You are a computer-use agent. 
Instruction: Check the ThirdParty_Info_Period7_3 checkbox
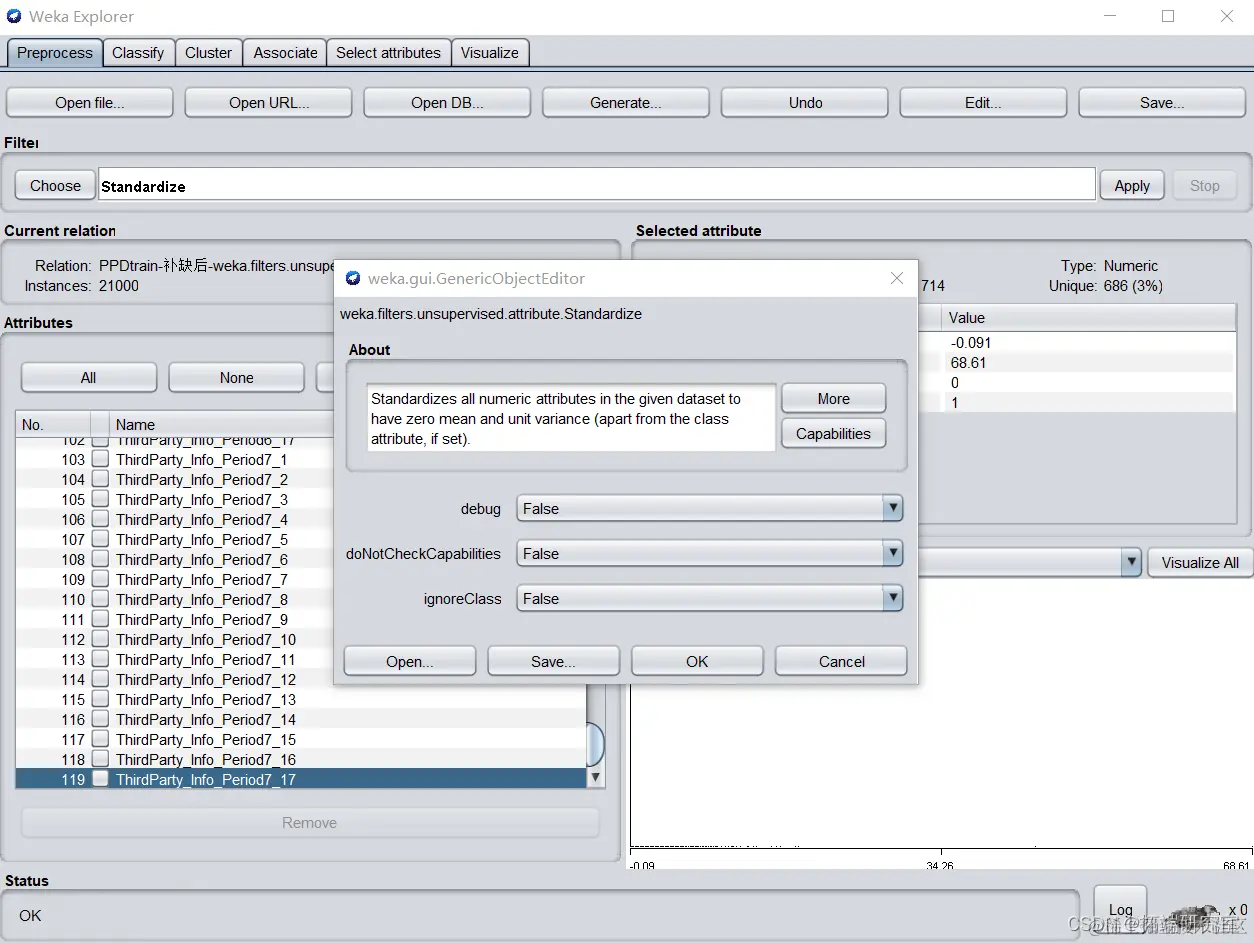pyautogui.click(x=100, y=499)
